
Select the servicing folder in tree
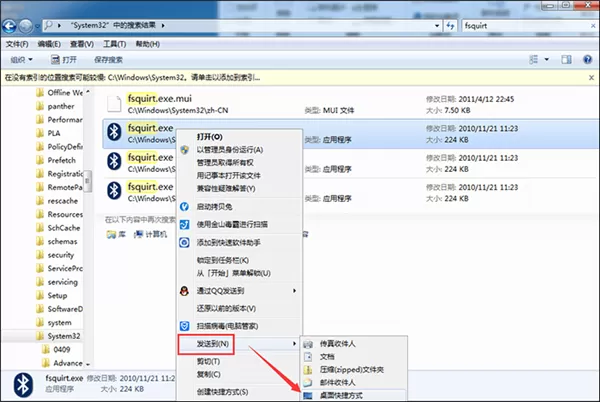[57, 282]
